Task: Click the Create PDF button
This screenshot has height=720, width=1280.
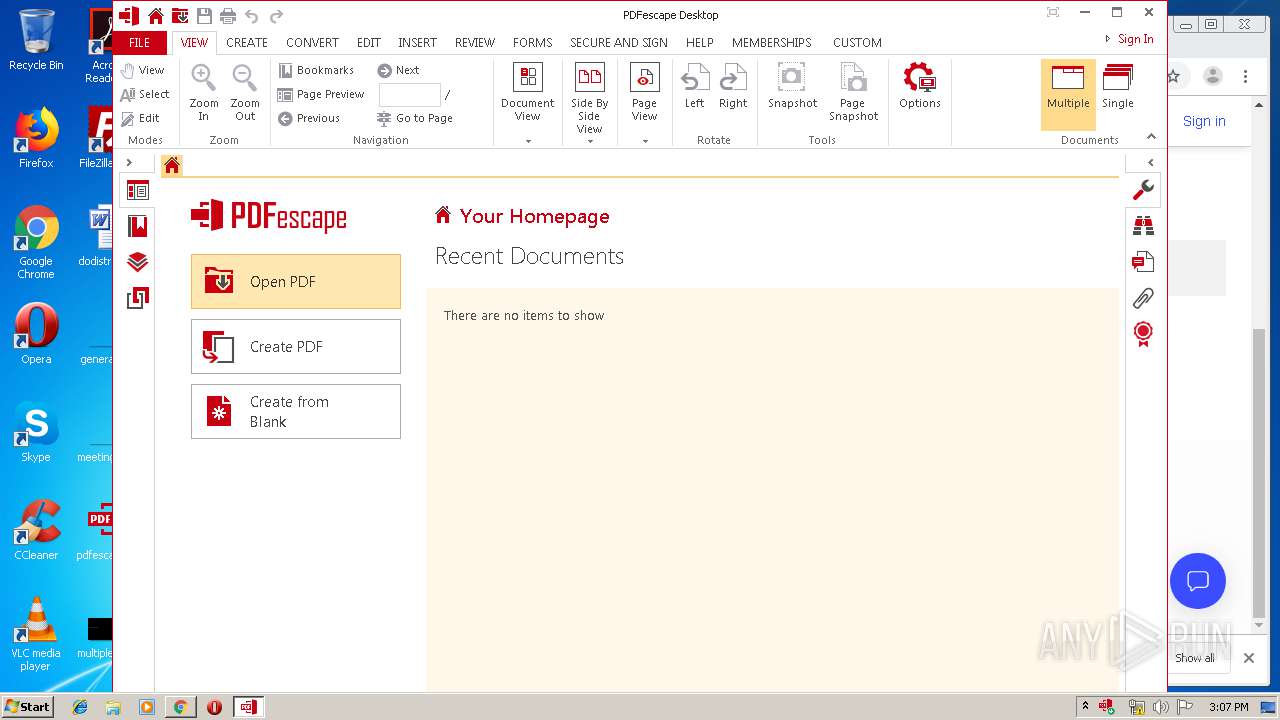Action: click(x=296, y=347)
